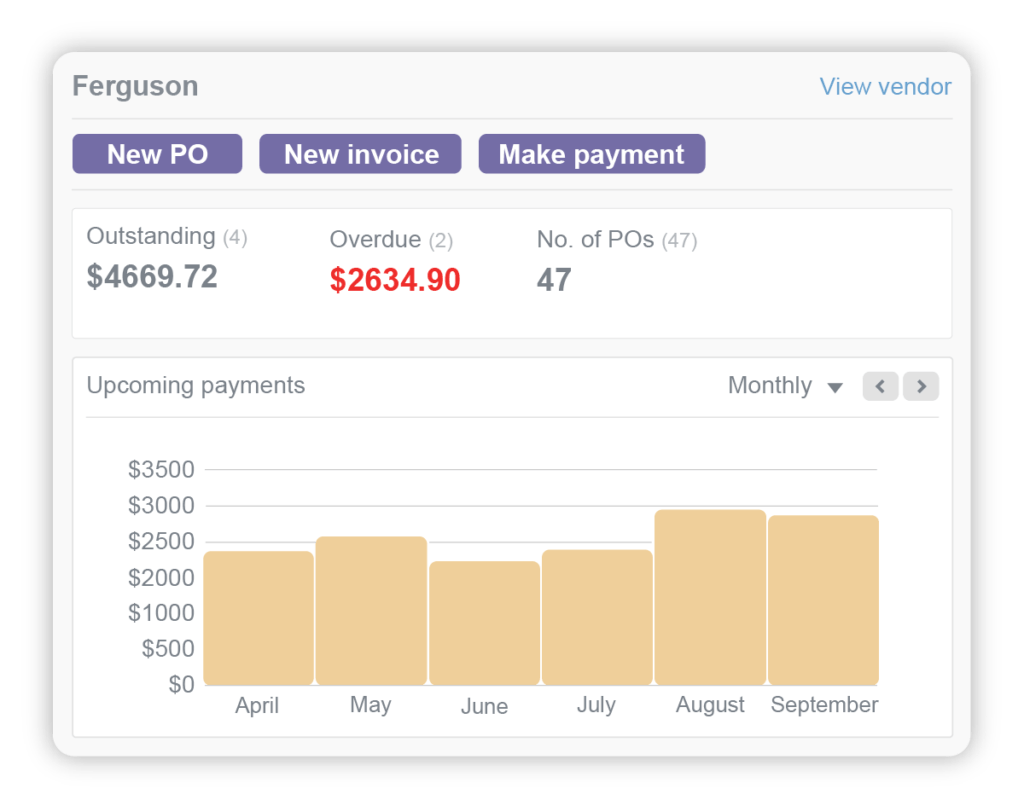Click the Ferguson vendor name heading
The height and width of the screenshot is (800, 1024).
pyautogui.click(x=135, y=86)
